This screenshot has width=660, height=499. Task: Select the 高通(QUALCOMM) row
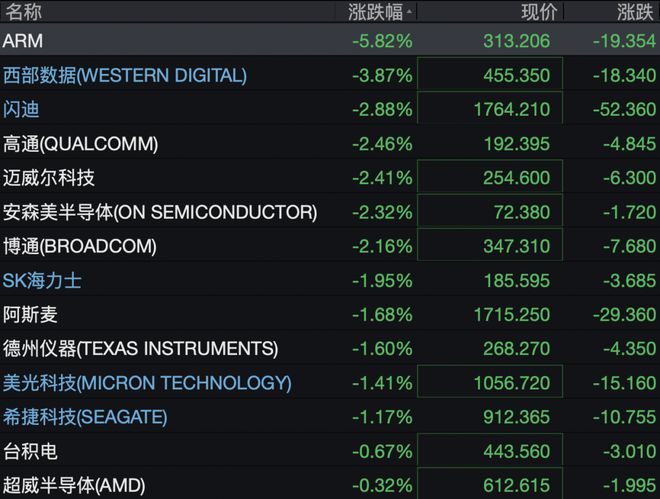(x=330, y=144)
